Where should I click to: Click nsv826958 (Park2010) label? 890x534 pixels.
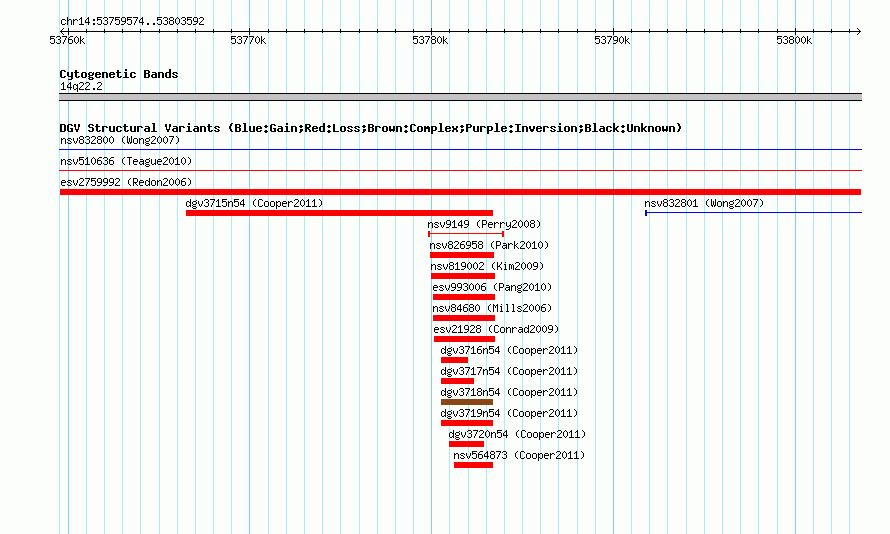pyautogui.click(x=489, y=245)
